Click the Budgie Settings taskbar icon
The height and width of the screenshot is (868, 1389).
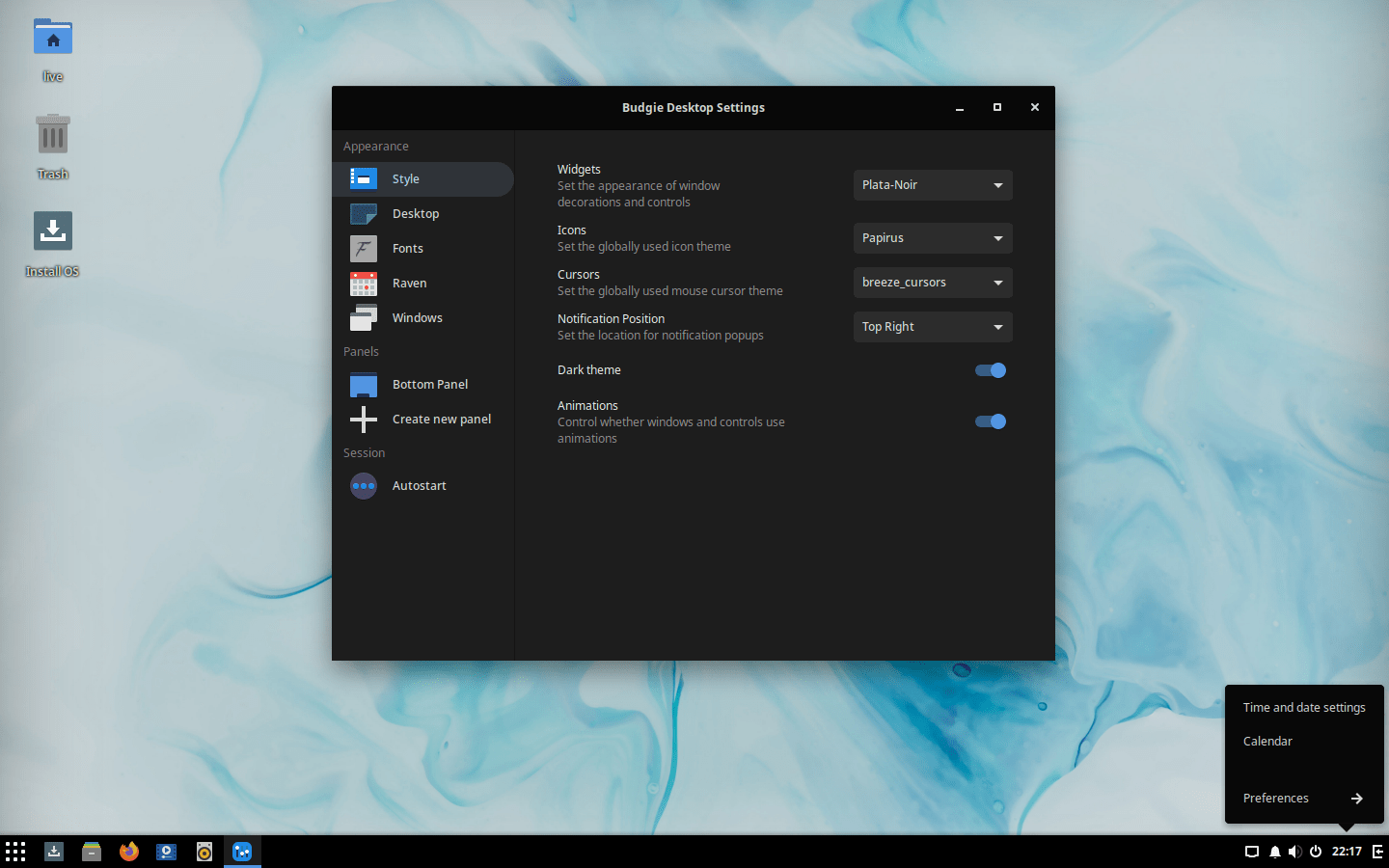point(242,852)
